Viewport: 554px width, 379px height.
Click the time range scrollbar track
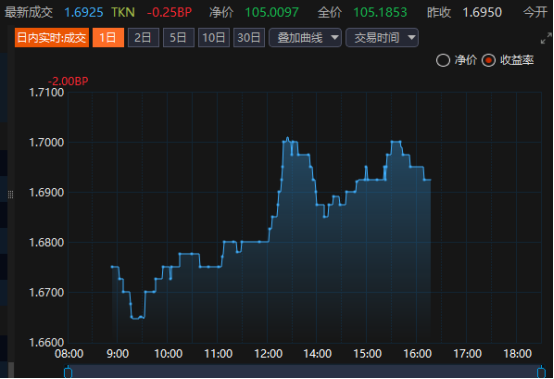(x=305, y=372)
